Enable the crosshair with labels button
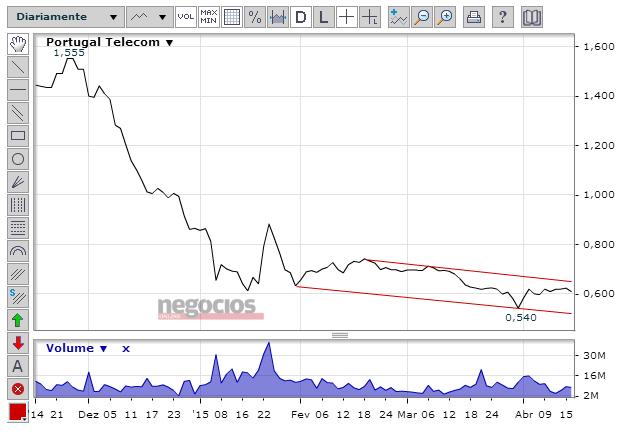 coord(370,17)
